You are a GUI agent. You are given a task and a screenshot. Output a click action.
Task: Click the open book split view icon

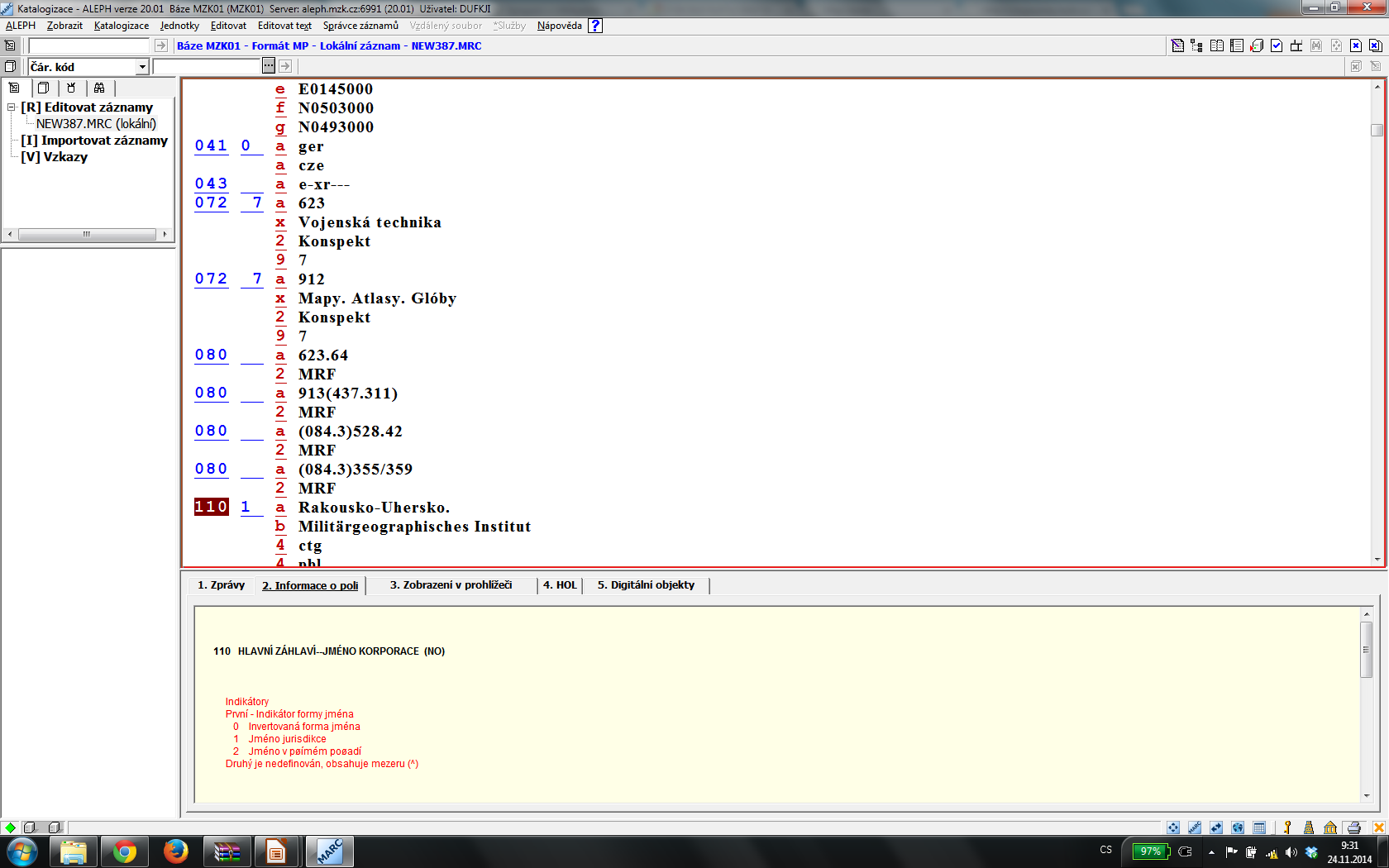tap(1217, 45)
